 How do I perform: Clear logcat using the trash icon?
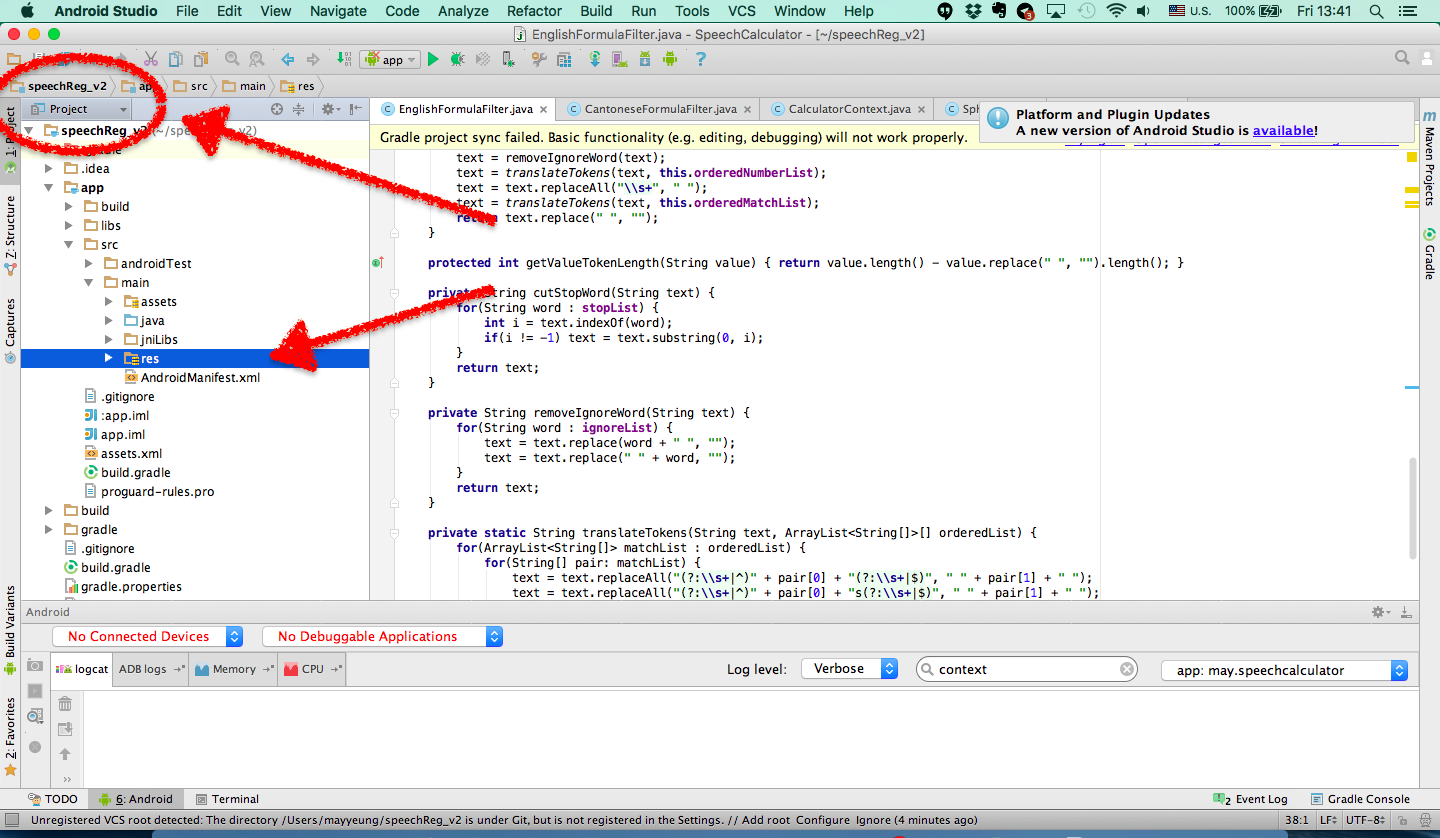(x=65, y=704)
